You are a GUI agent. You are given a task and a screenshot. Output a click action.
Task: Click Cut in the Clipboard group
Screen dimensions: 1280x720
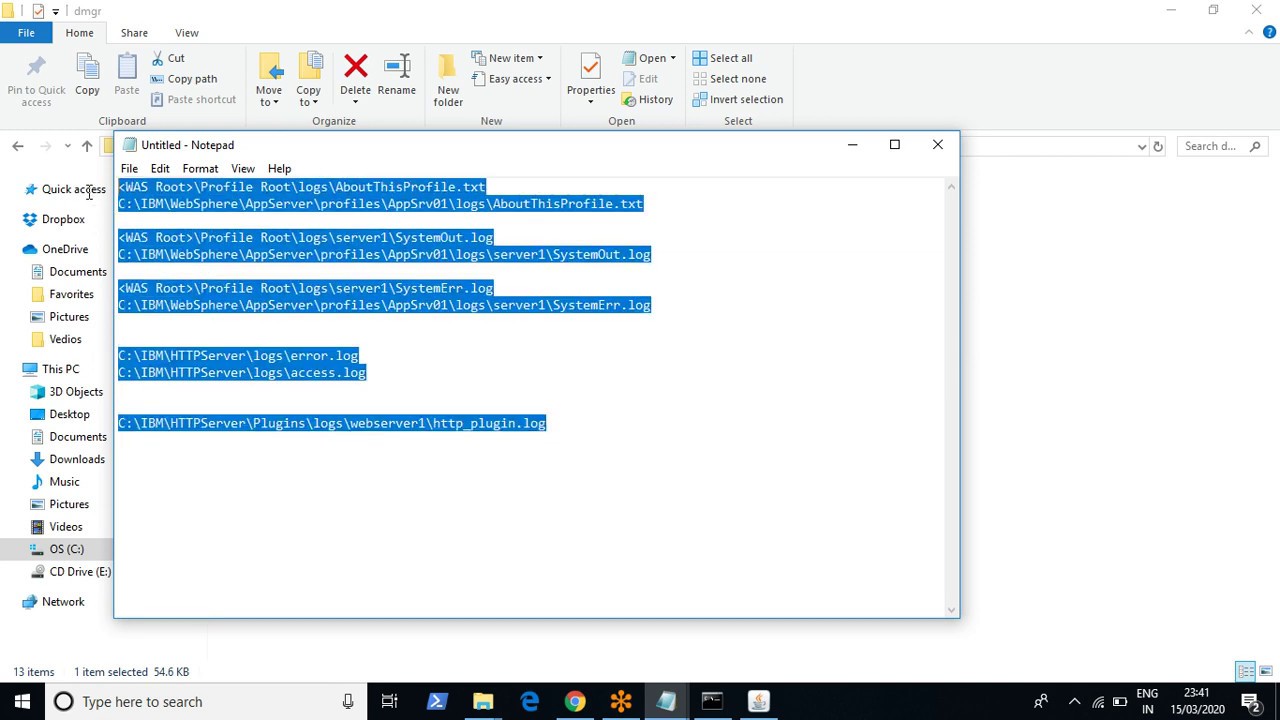(x=168, y=58)
